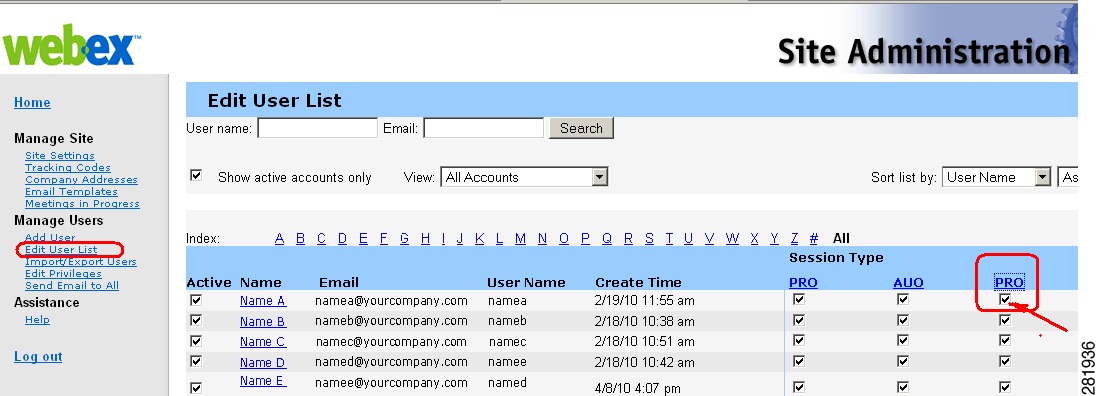Focus the Email search field
This screenshot has width=1100, height=396.
tap(483, 128)
